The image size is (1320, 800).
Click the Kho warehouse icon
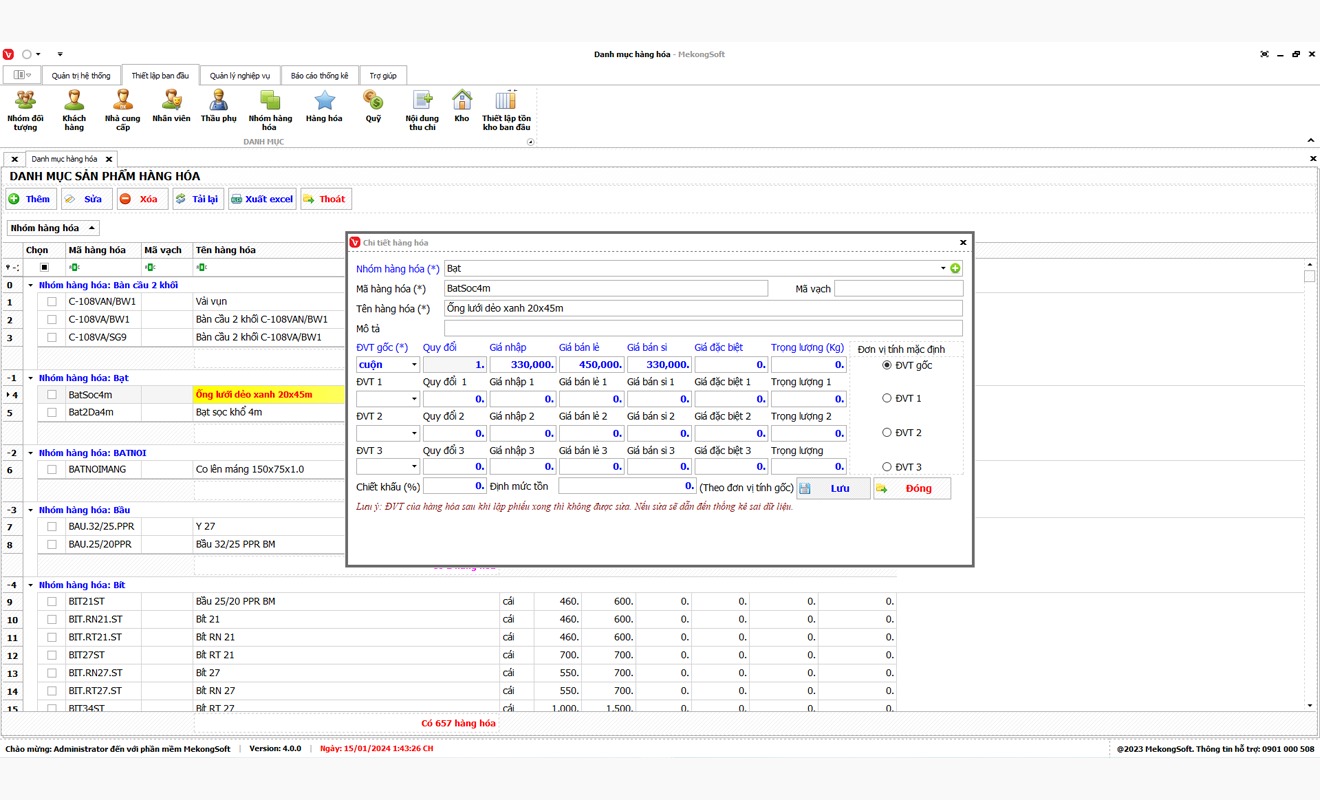461,100
